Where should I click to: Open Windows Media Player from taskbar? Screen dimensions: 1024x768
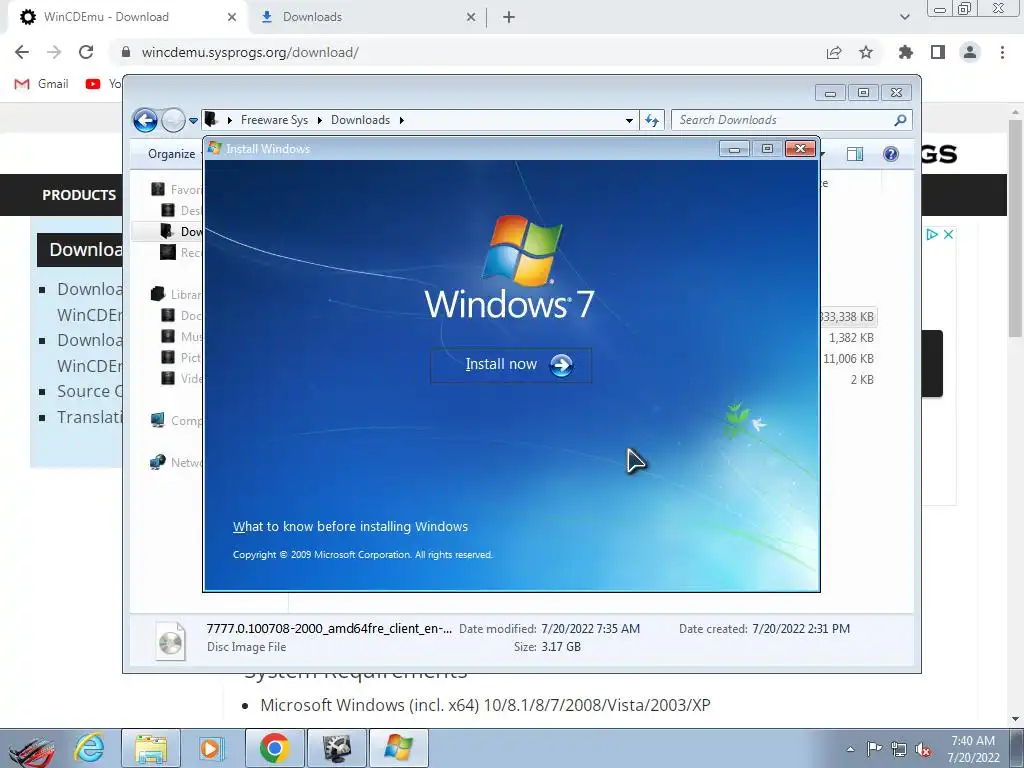pos(212,748)
